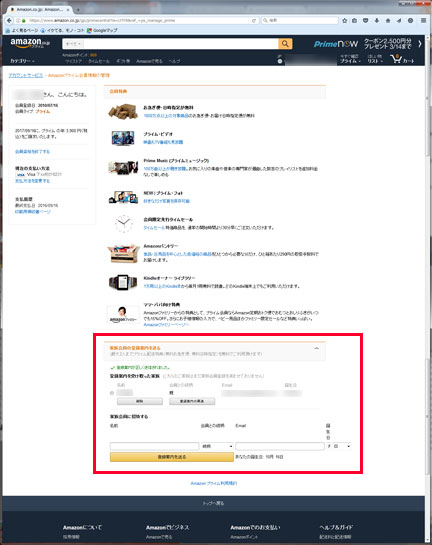Open the gift cards nav item
The height and width of the screenshot is (545, 432).
tap(123, 61)
